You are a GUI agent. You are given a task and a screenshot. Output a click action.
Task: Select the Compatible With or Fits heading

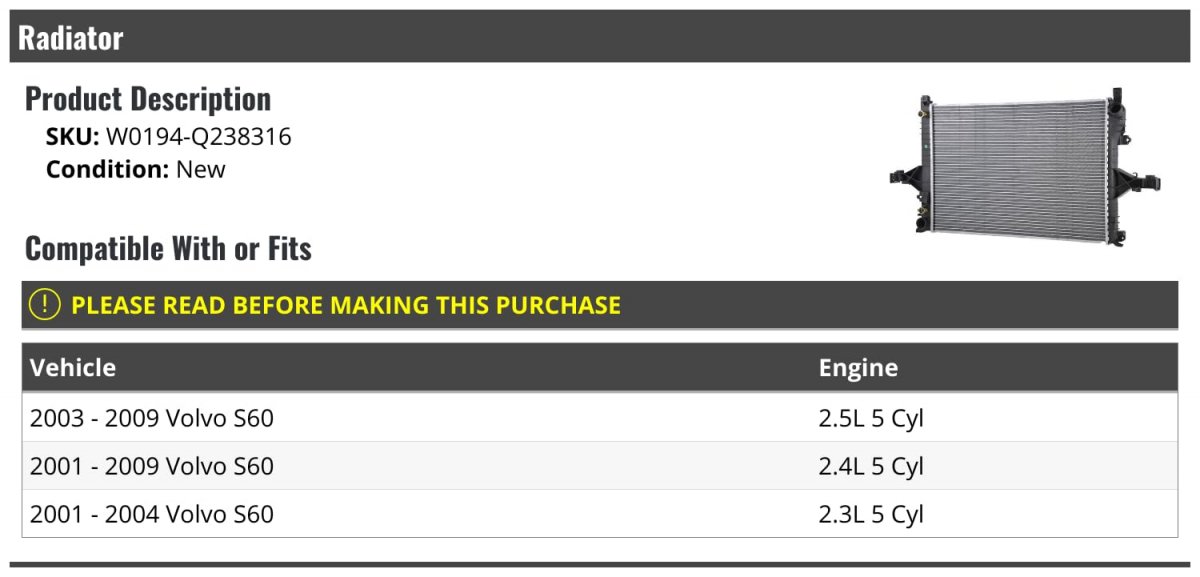click(x=168, y=248)
